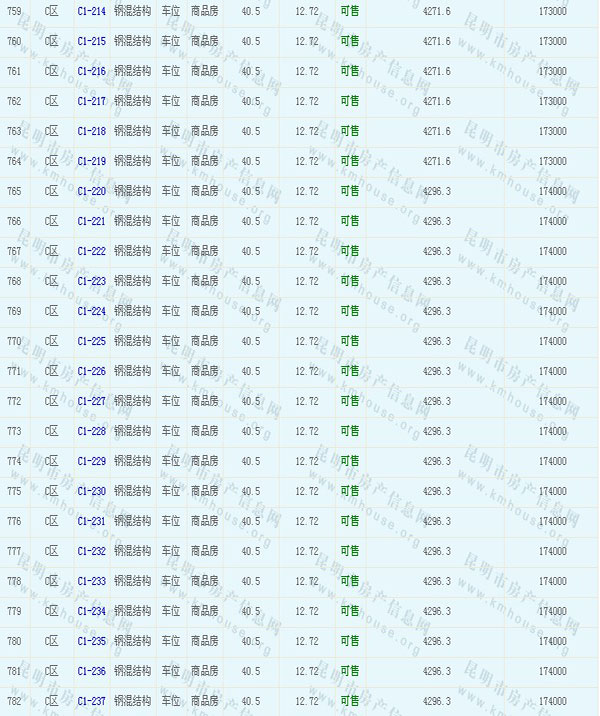Screen dimensions: 600x716
Task: Click the row number 768 cell
Action: coord(14,281)
